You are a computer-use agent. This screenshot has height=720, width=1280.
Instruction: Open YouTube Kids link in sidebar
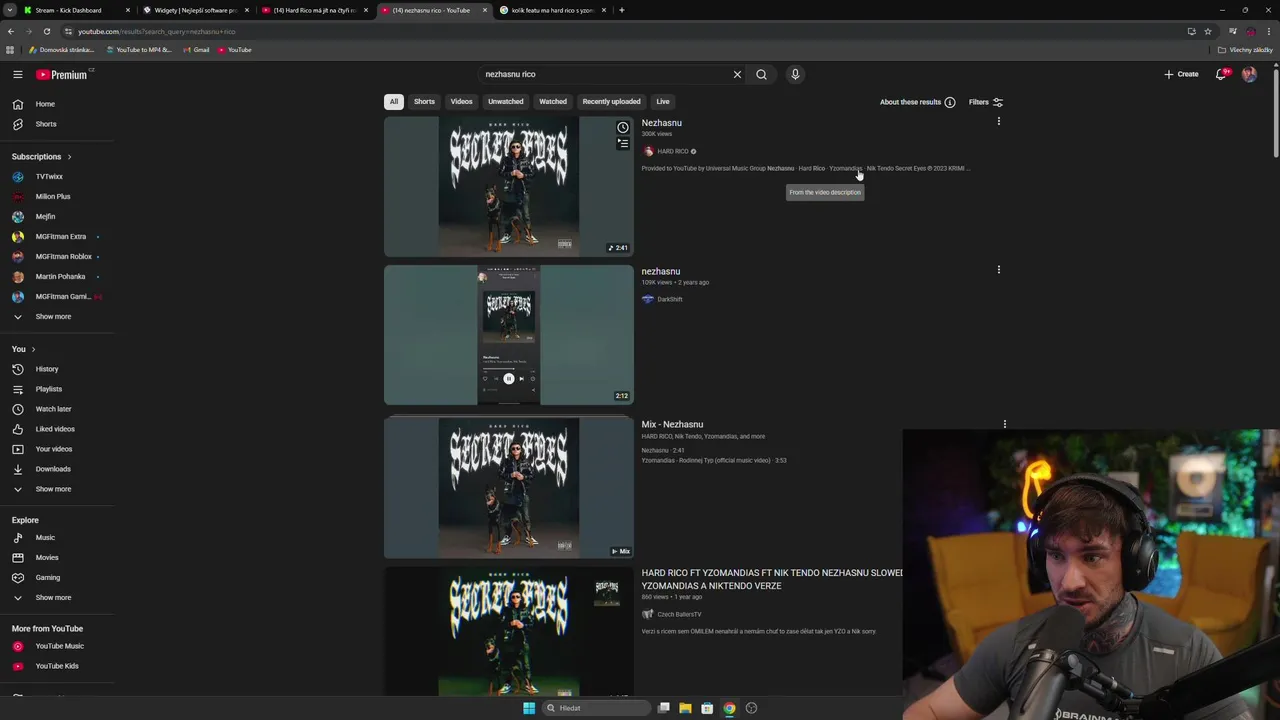click(x=57, y=666)
